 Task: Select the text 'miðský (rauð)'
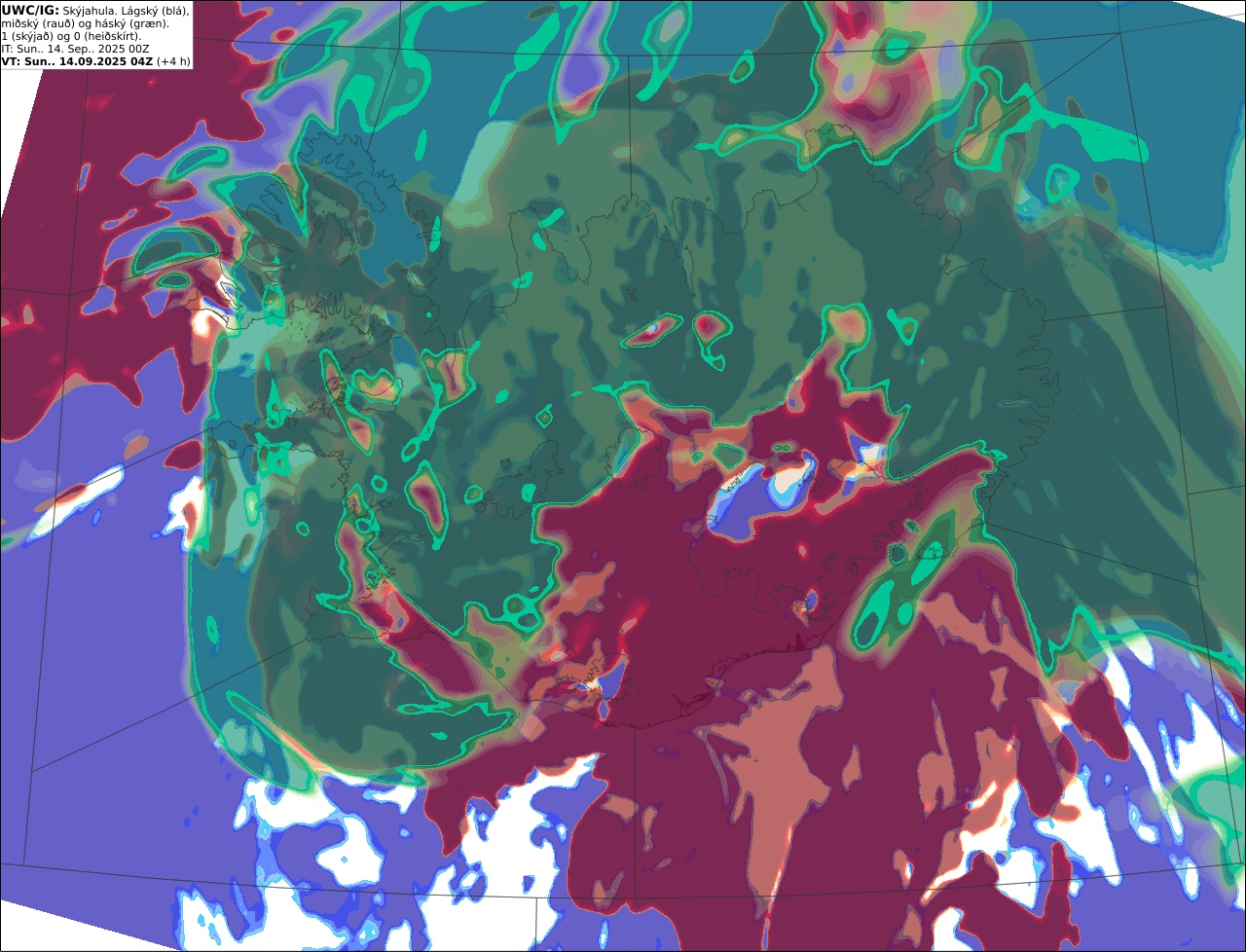click(38, 24)
